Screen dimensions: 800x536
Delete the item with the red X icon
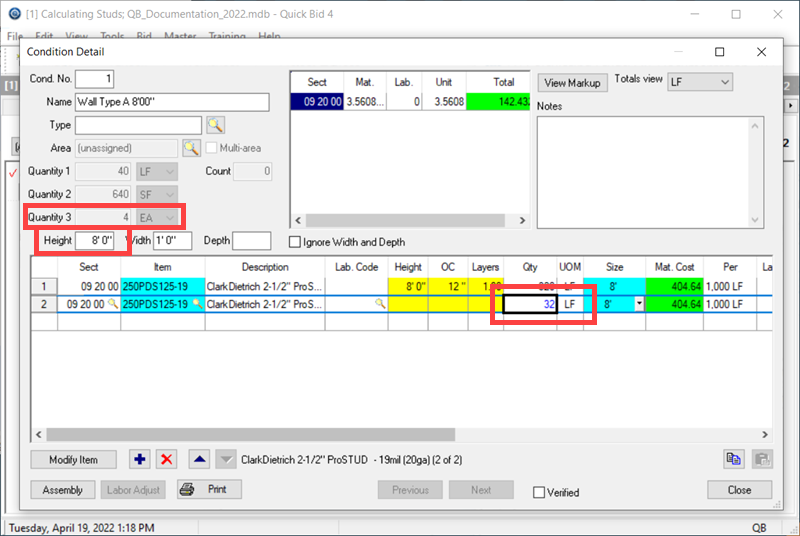(166, 460)
